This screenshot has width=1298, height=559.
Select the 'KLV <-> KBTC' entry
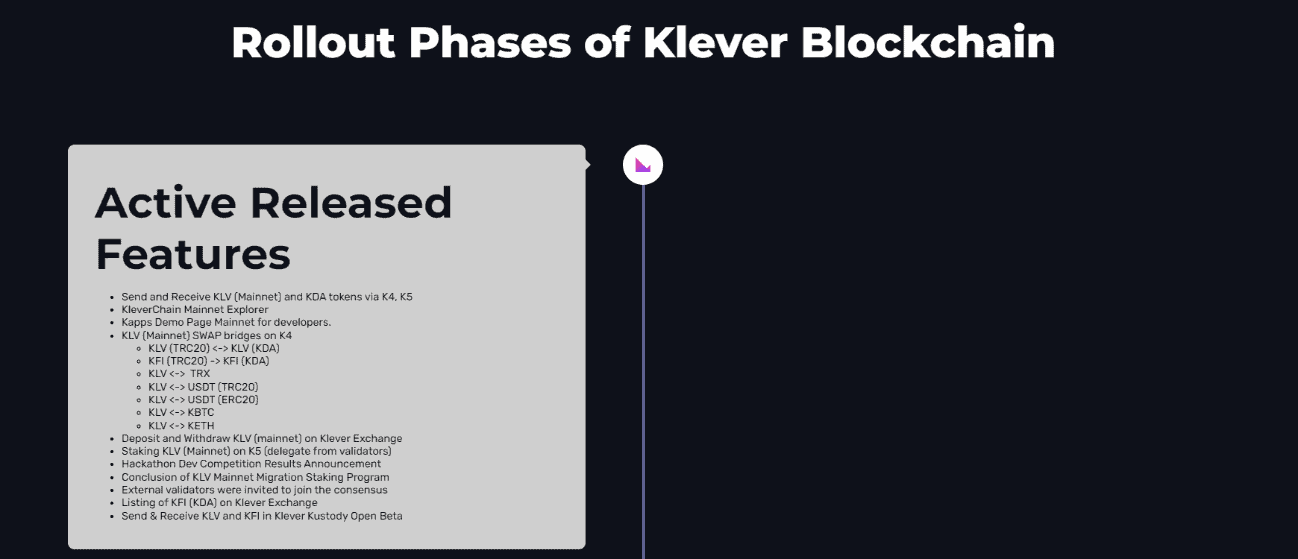click(x=181, y=413)
